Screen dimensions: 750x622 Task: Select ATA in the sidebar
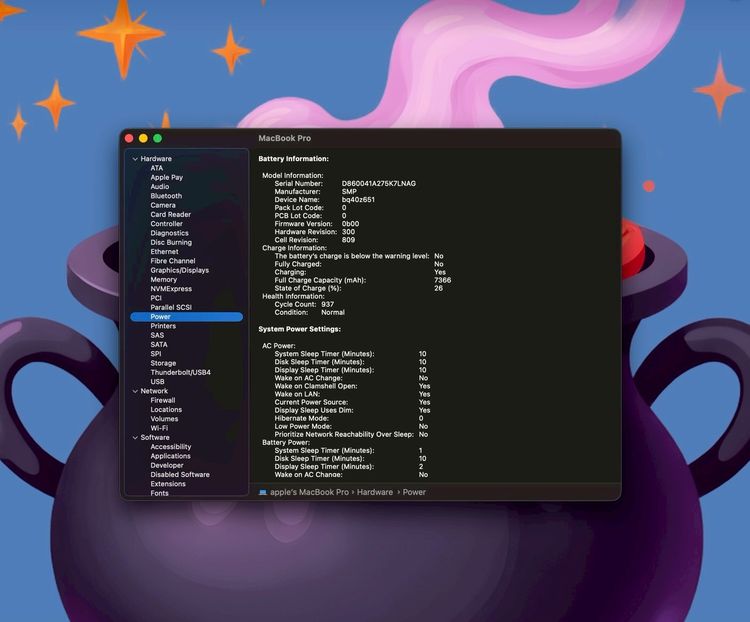coord(156,168)
